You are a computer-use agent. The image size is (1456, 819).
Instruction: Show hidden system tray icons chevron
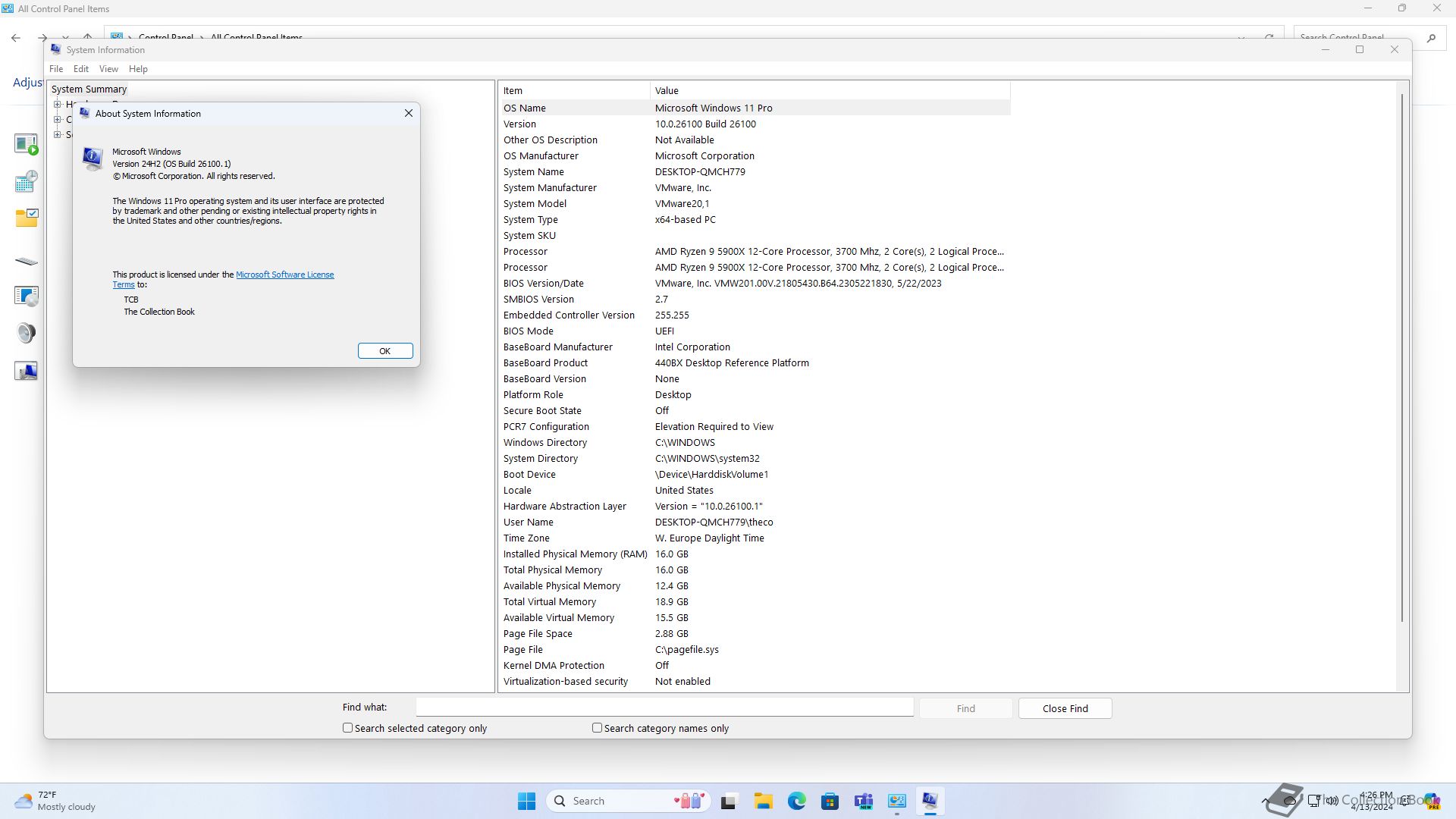[x=1265, y=801]
